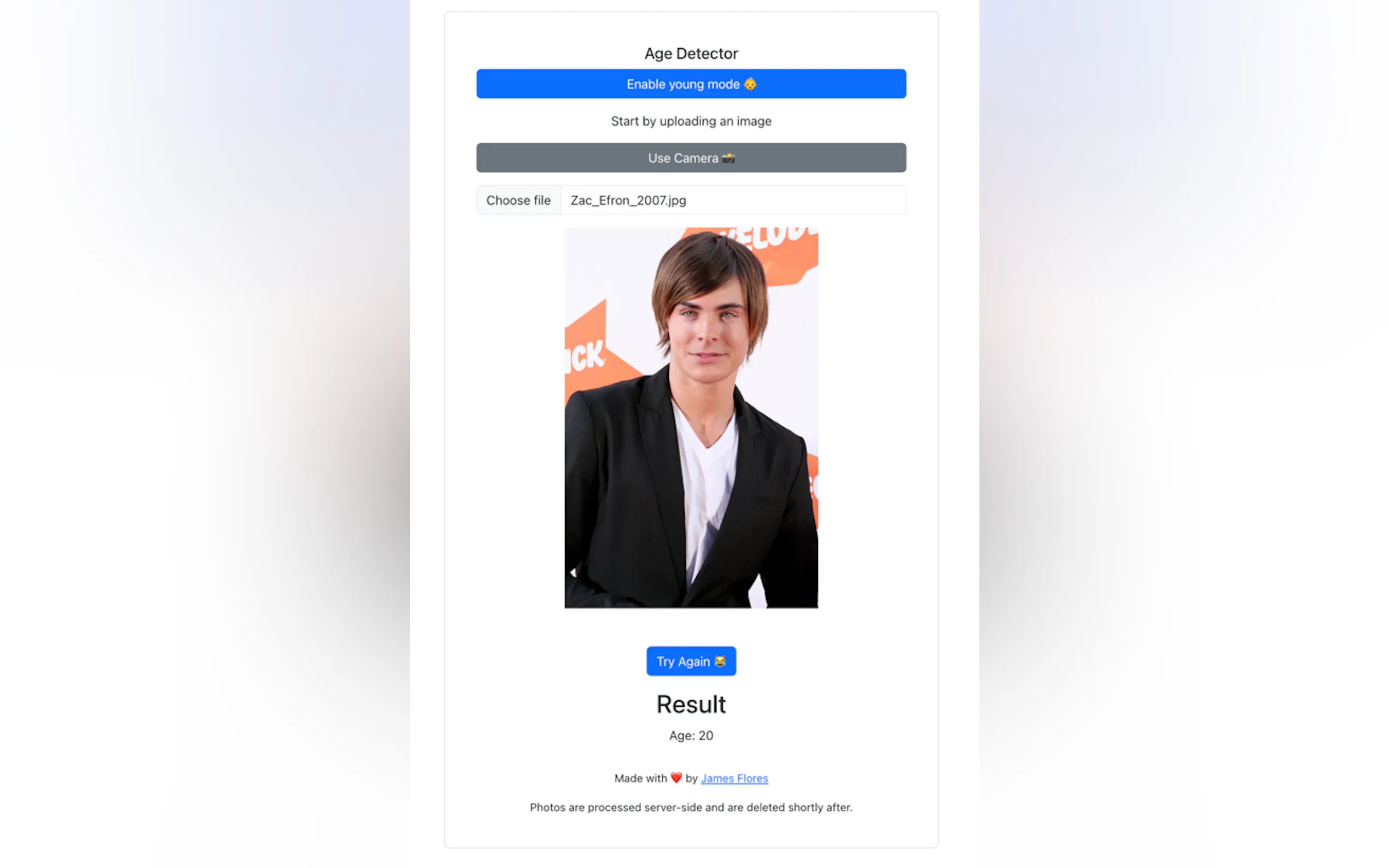Enable young mode
This screenshot has height=868, width=1389.
coord(691,84)
